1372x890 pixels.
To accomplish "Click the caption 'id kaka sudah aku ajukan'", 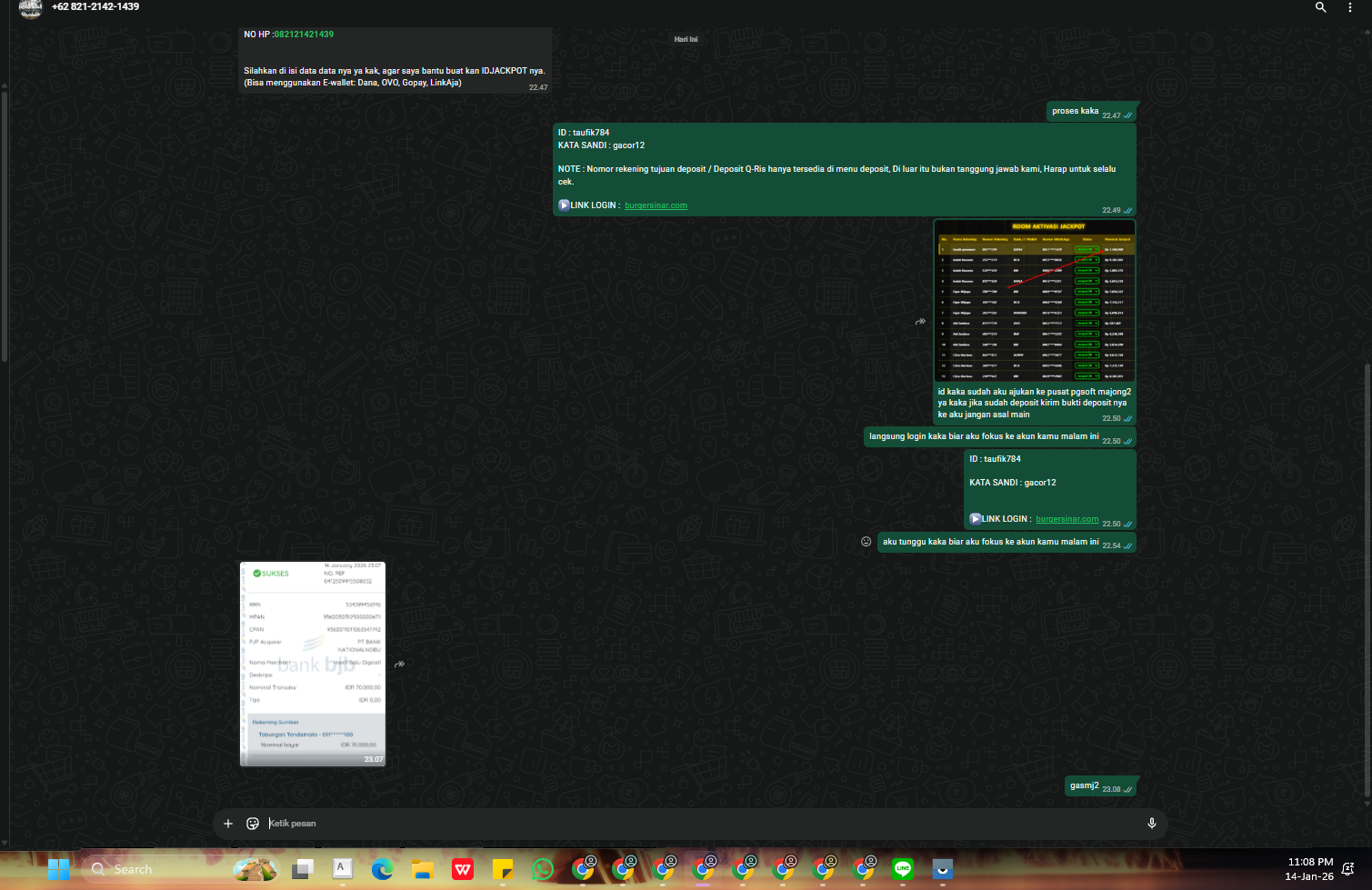I will 1035,403.
